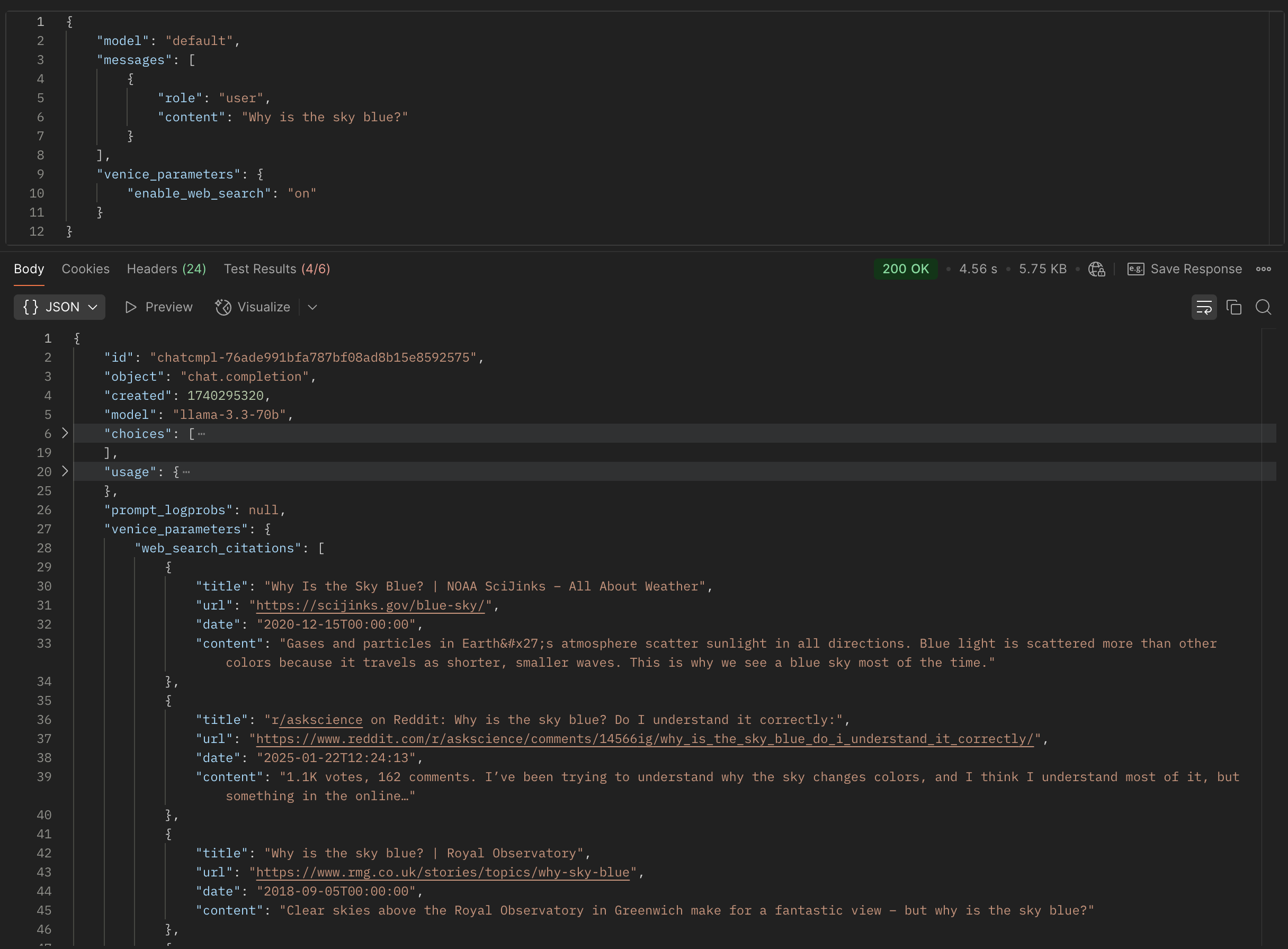Open Visualize with the wand icon
The width and height of the screenshot is (1288, 949).
point(223,307)
